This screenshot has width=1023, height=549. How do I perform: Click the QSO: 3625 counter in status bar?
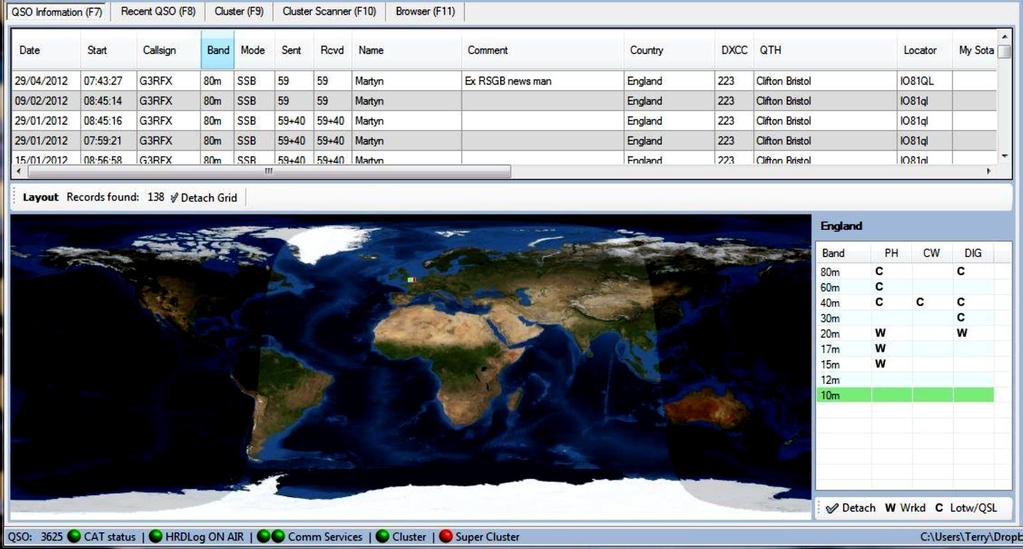[x=35, y=537]
